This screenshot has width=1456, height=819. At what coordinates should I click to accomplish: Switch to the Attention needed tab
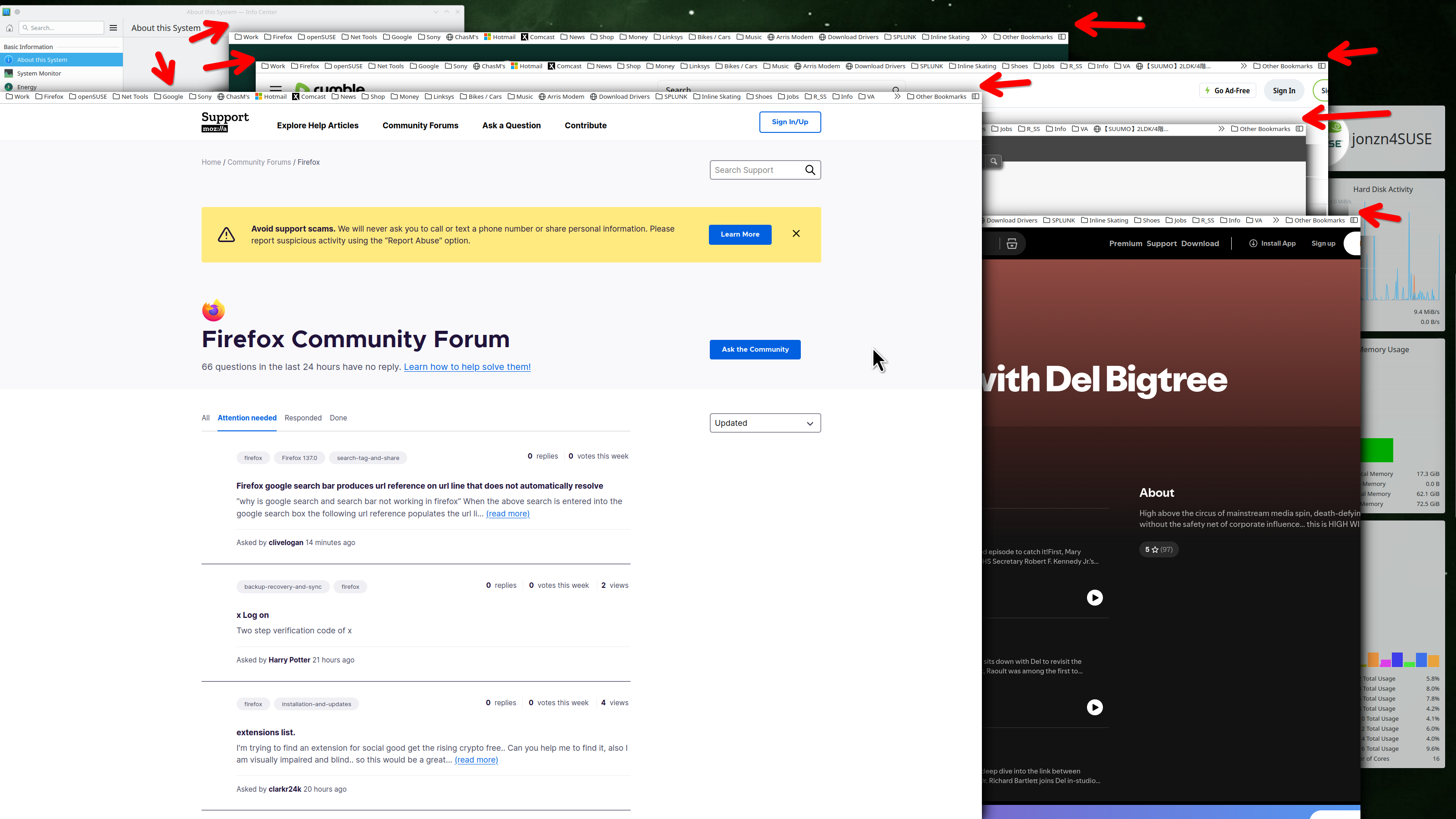pyautogui.click(x=247, y=418)
